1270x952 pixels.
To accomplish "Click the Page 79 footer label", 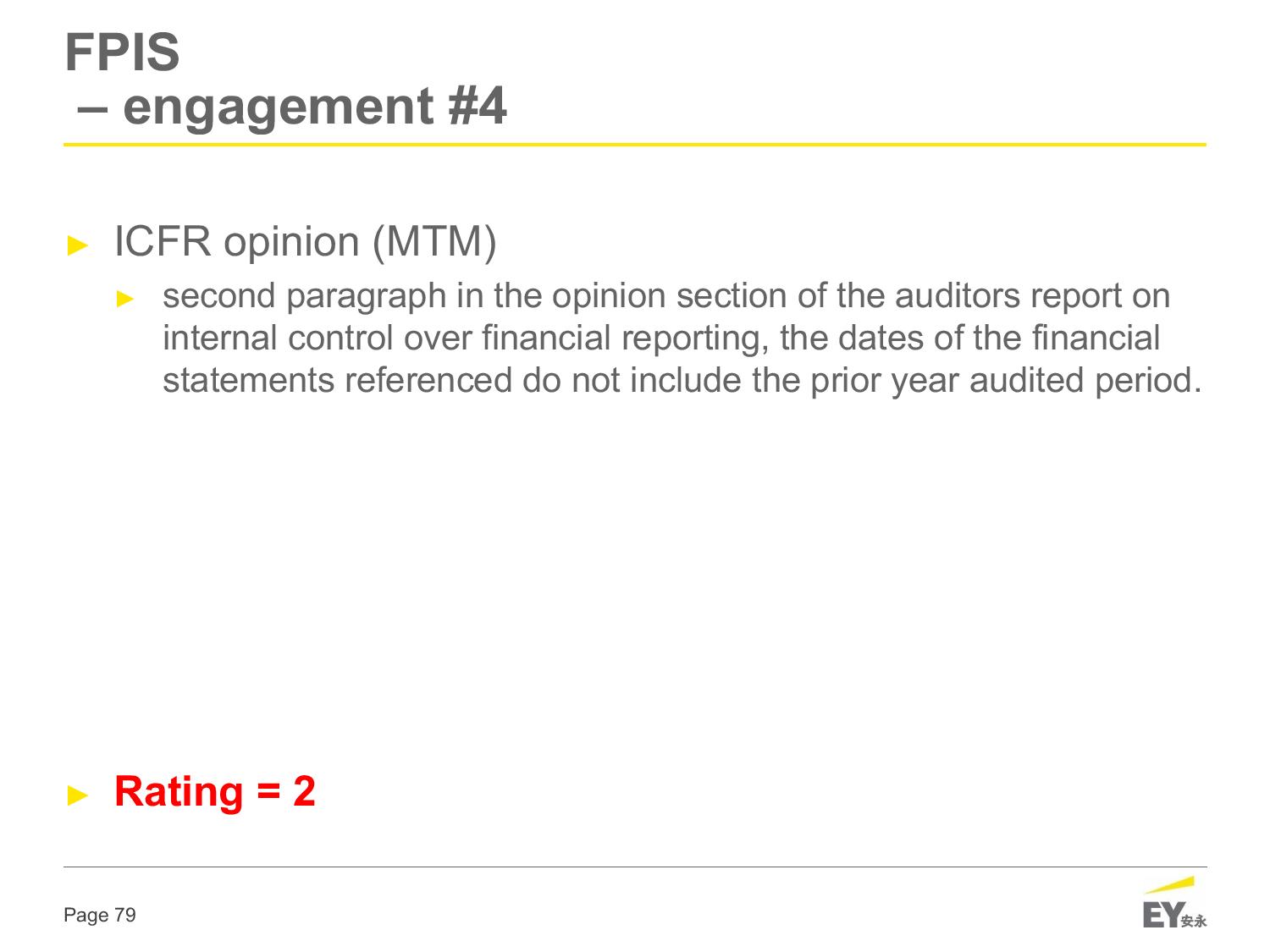I will click(100, 916).
